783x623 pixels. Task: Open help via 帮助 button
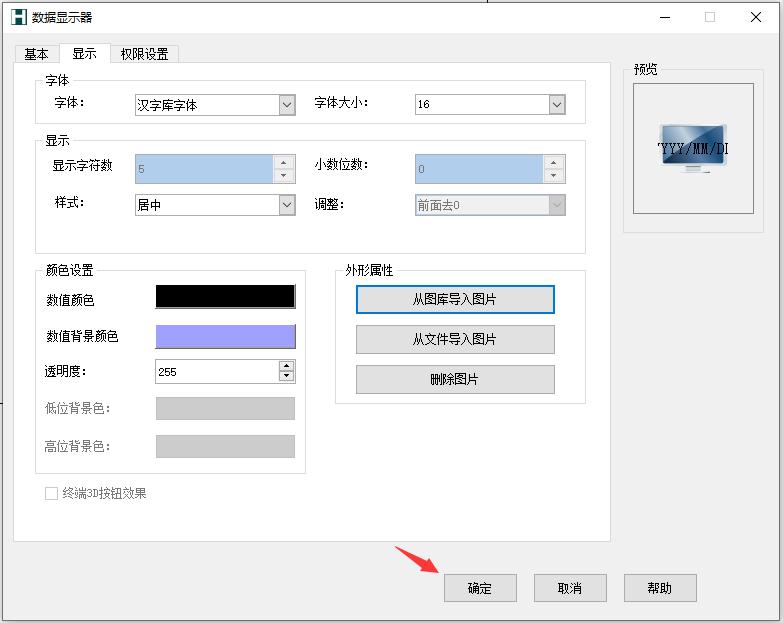[660, 588]
